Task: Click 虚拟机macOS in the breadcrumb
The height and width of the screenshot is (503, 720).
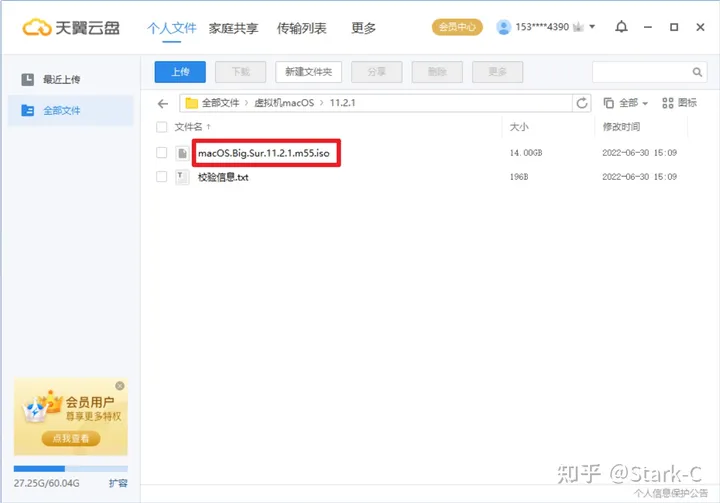Action: [284, 103]
